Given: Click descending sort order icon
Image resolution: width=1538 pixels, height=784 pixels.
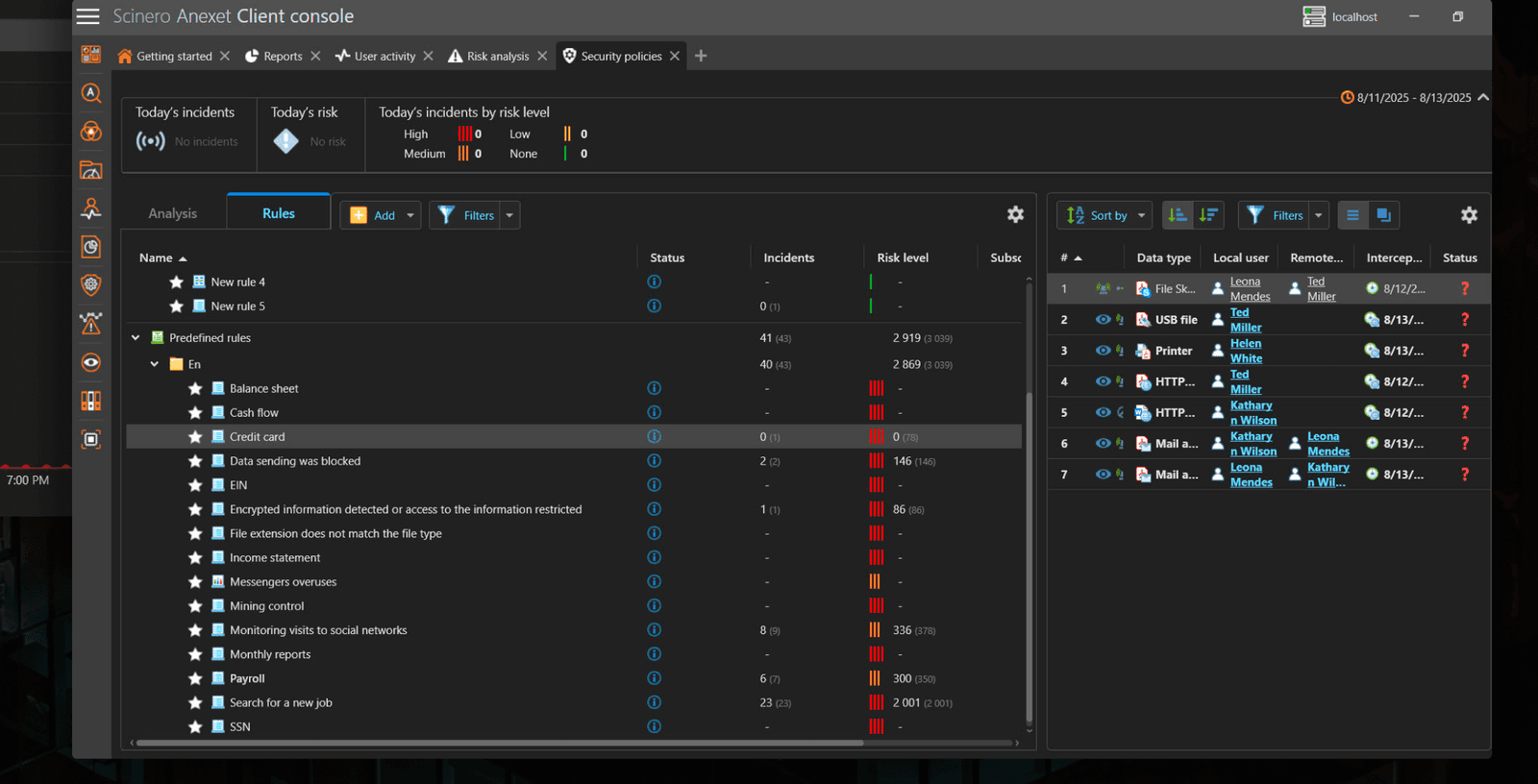Looking at the screenshot, I should point(1208,215).
